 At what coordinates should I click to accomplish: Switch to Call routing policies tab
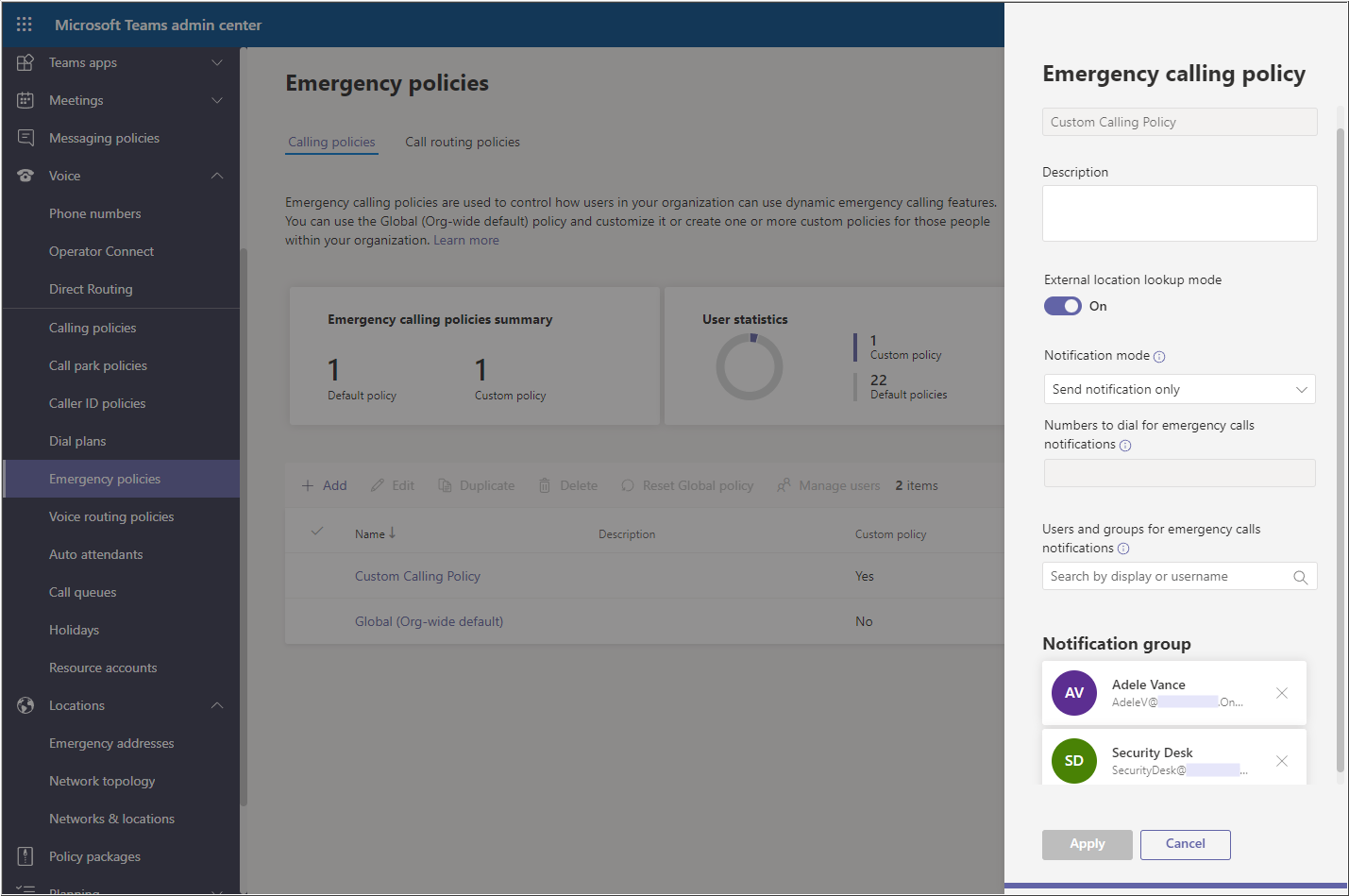[x=463, y=143]
